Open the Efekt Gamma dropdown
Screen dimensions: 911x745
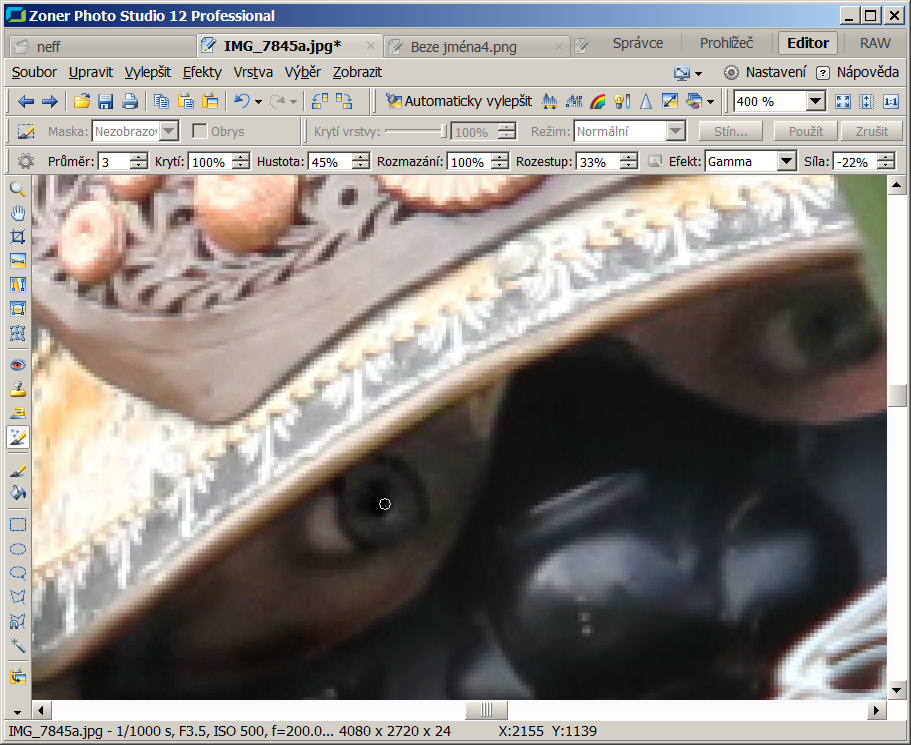[786, 162]
